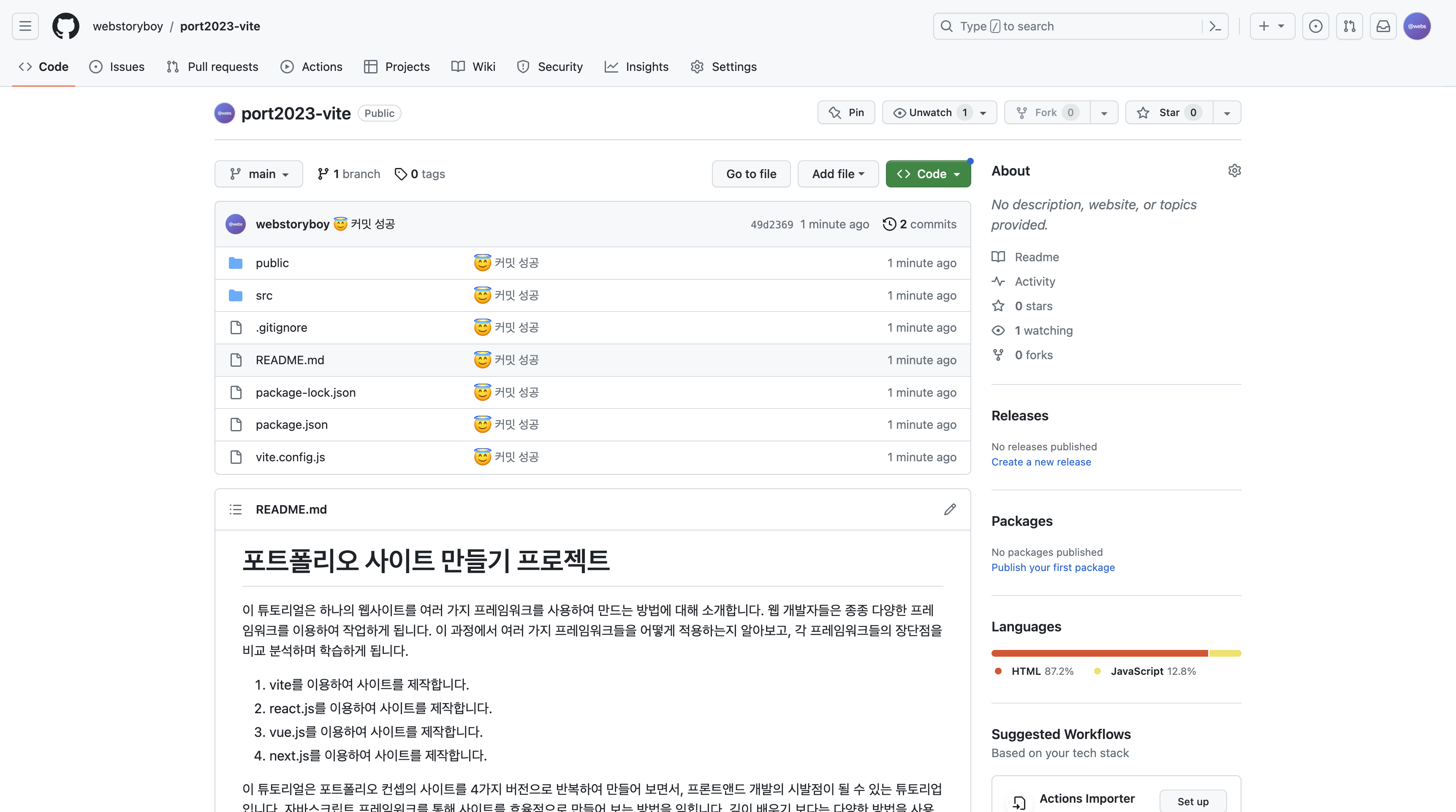The height and width of the screenshot is (812, 1456).
Task: Switch to the Issues tab
Action: pos(117,67)
